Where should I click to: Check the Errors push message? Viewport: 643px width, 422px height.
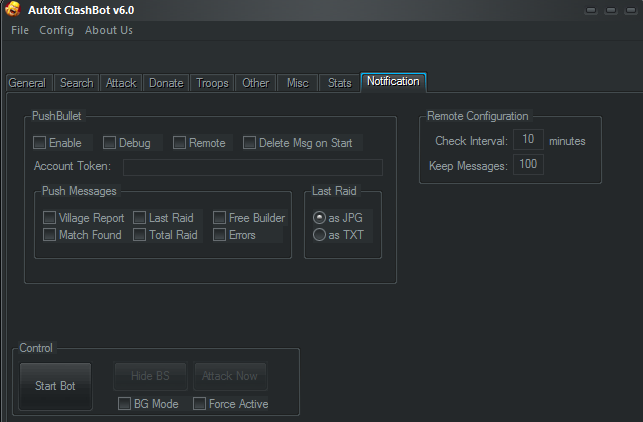(219, 235)
